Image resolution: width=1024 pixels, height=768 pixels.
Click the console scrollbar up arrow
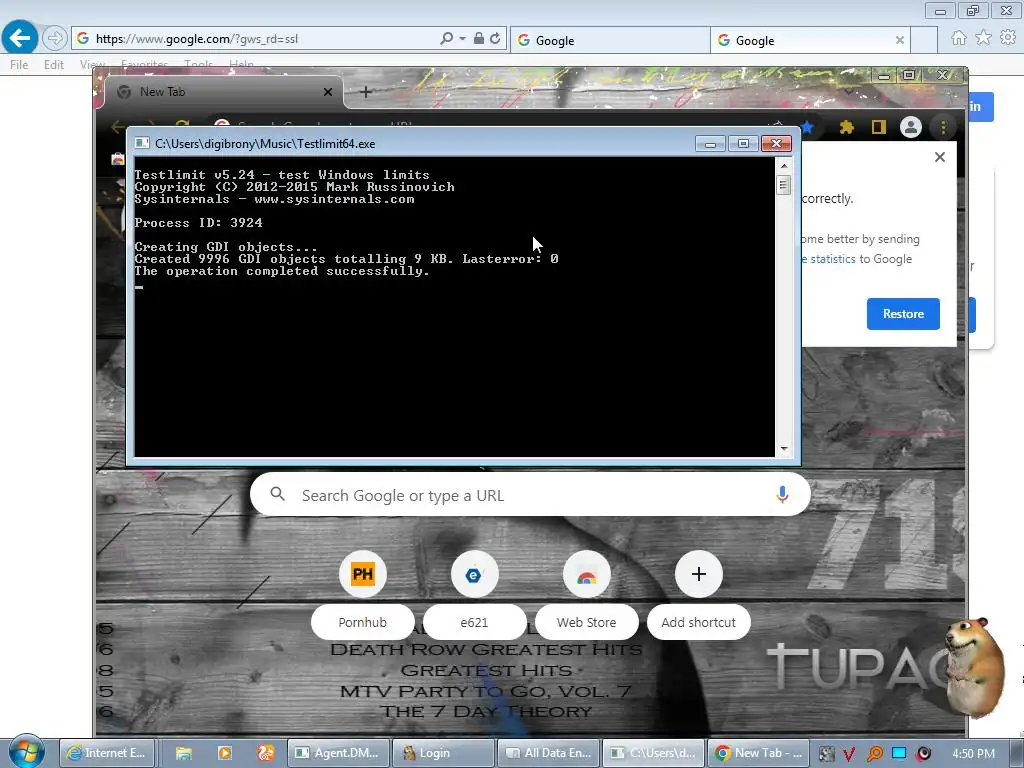point(784,166)
